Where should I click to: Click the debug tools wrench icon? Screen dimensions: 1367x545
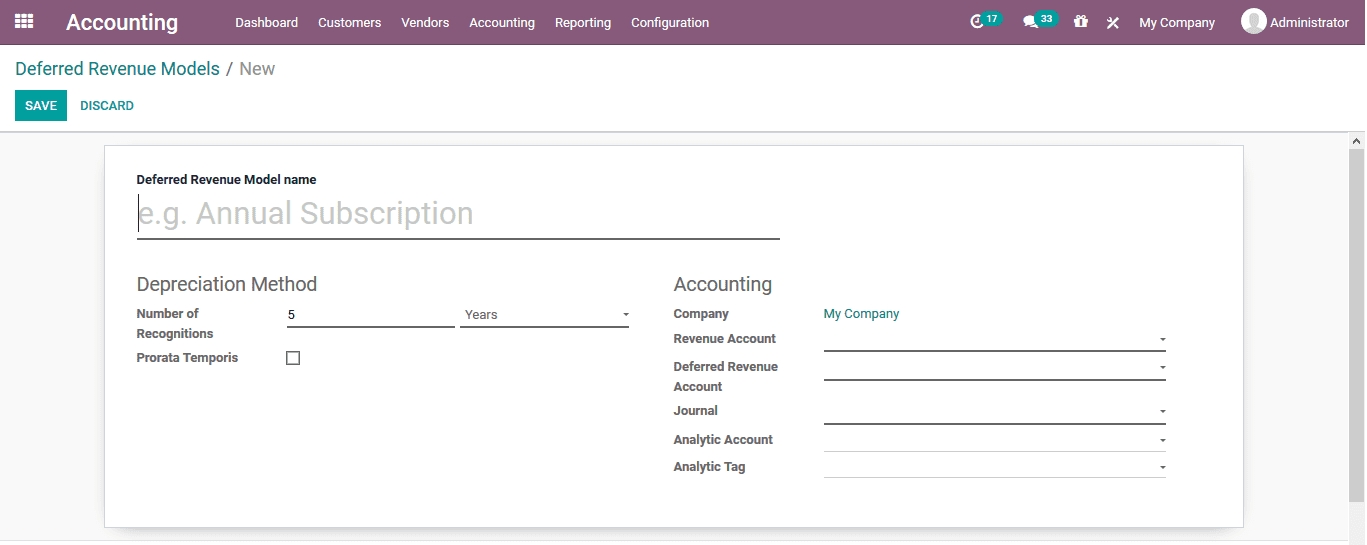(1112, 22)
